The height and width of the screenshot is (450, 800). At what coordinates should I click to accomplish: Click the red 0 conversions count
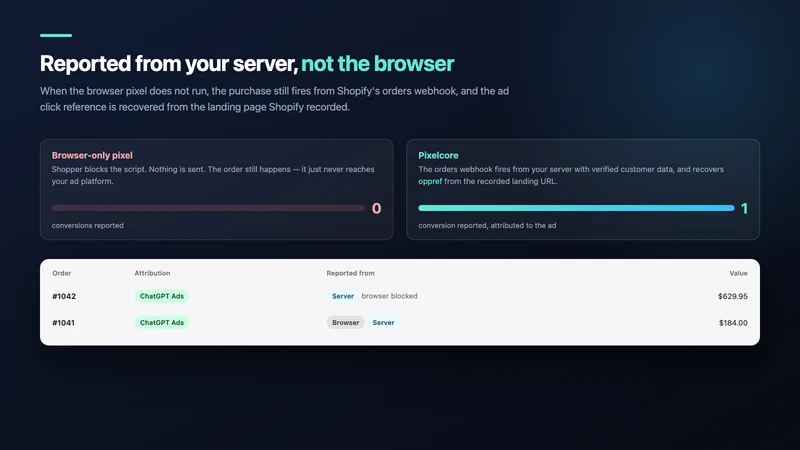[377, 208]
